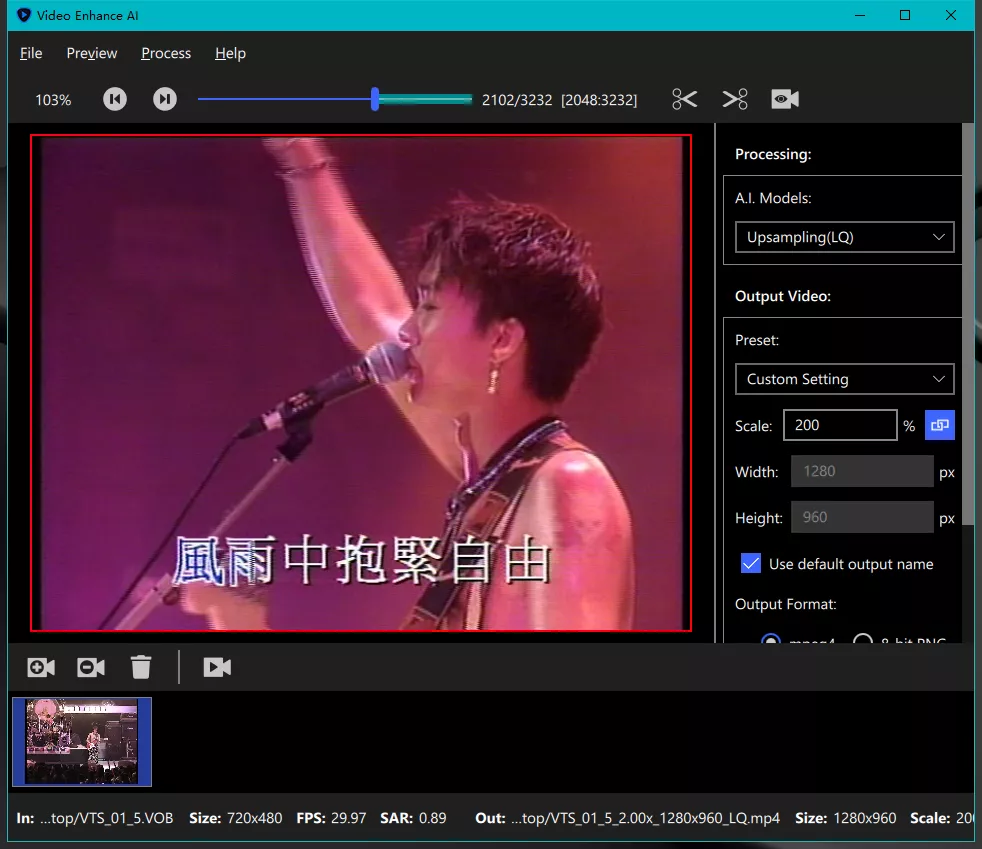Select the mpeg4 output format
Image resolution: width=982 pixels, height=849 pixels.
[770, 641]
